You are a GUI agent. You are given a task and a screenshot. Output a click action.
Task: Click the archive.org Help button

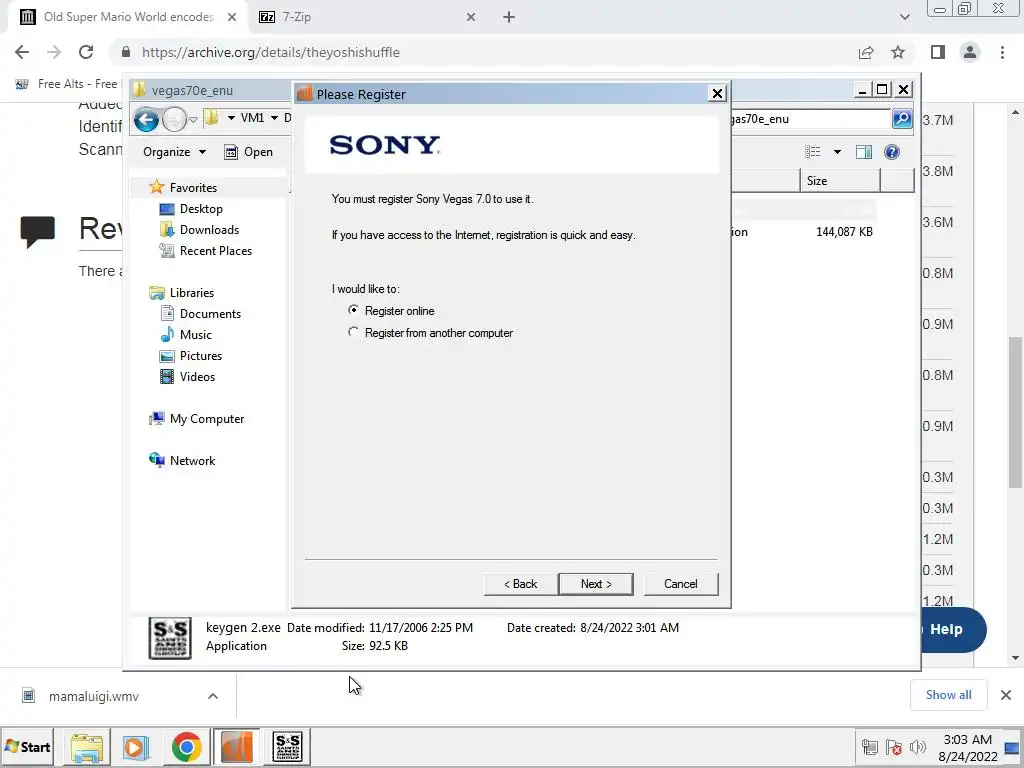tap(952, 630)
